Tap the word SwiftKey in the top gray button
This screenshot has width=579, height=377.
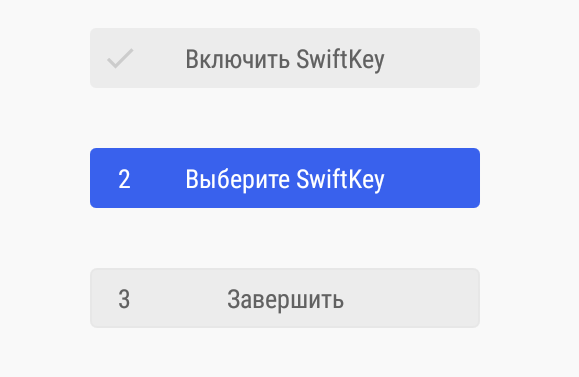tap(340, 59)
